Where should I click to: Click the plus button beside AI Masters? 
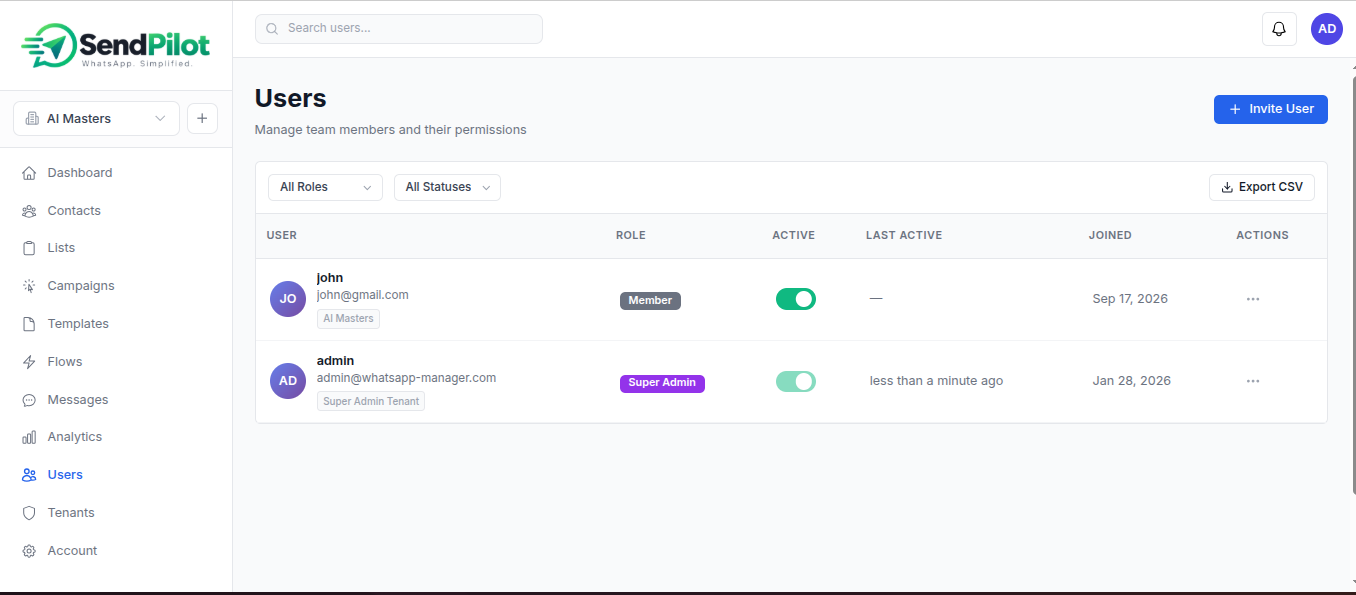tap(202, 118)
